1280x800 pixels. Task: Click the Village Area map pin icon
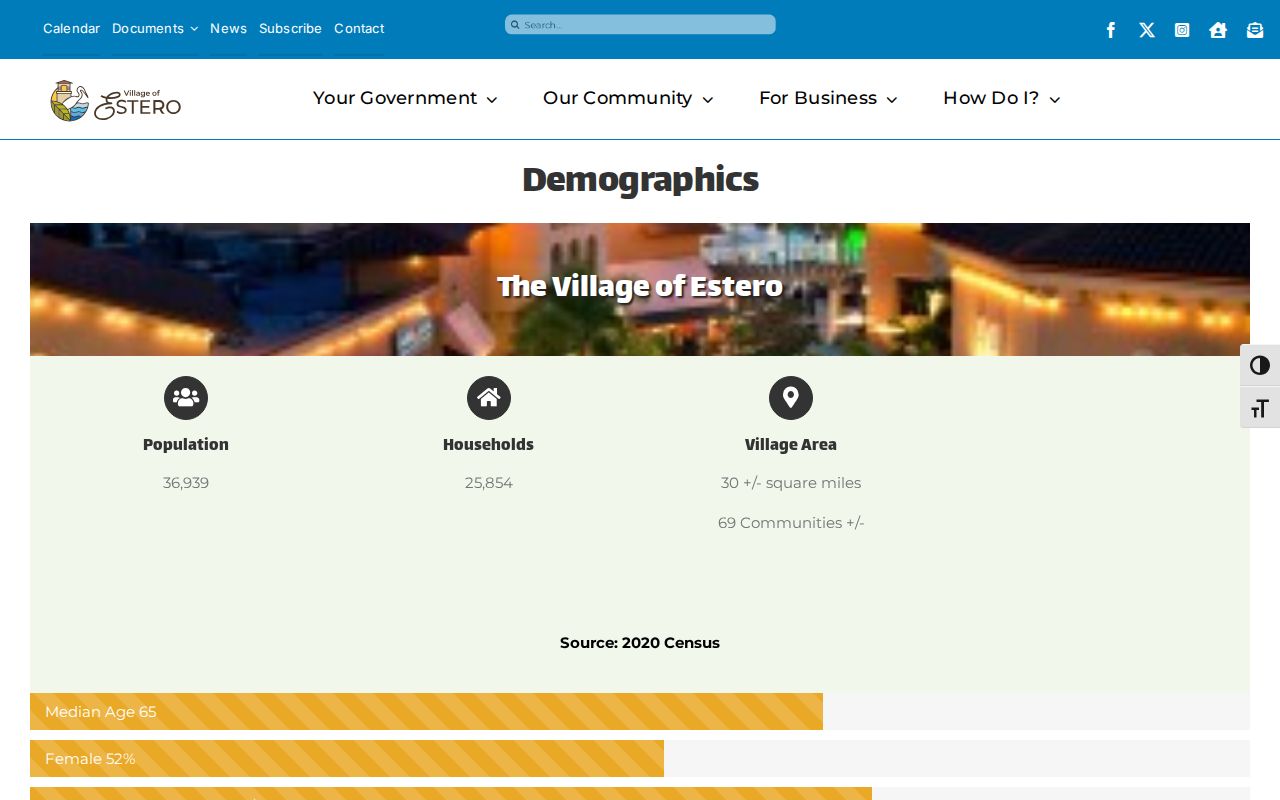coord(791,398)
